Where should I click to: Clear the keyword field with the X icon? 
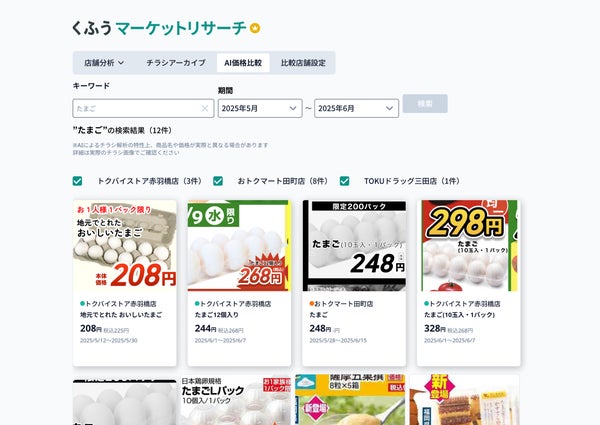click(205, 109)
